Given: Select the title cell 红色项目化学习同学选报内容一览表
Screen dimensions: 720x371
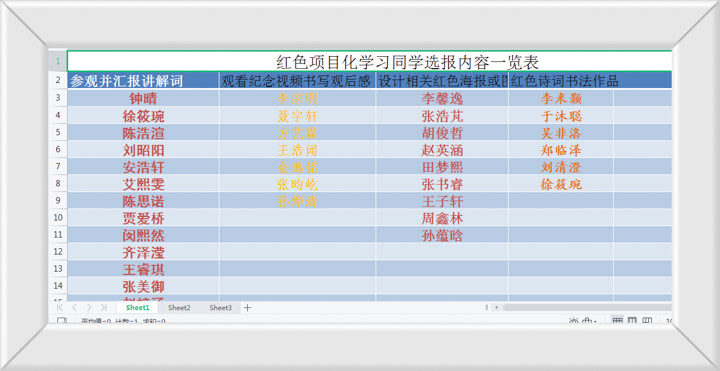Looking at the screenshot, I should (x=370, y=62).
